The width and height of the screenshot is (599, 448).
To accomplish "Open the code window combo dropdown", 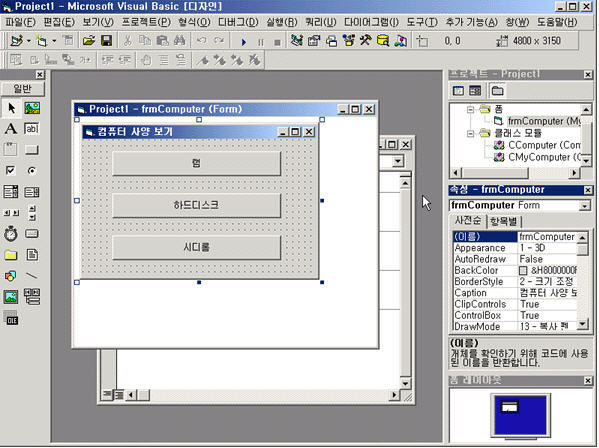I will tap(398, 161).
